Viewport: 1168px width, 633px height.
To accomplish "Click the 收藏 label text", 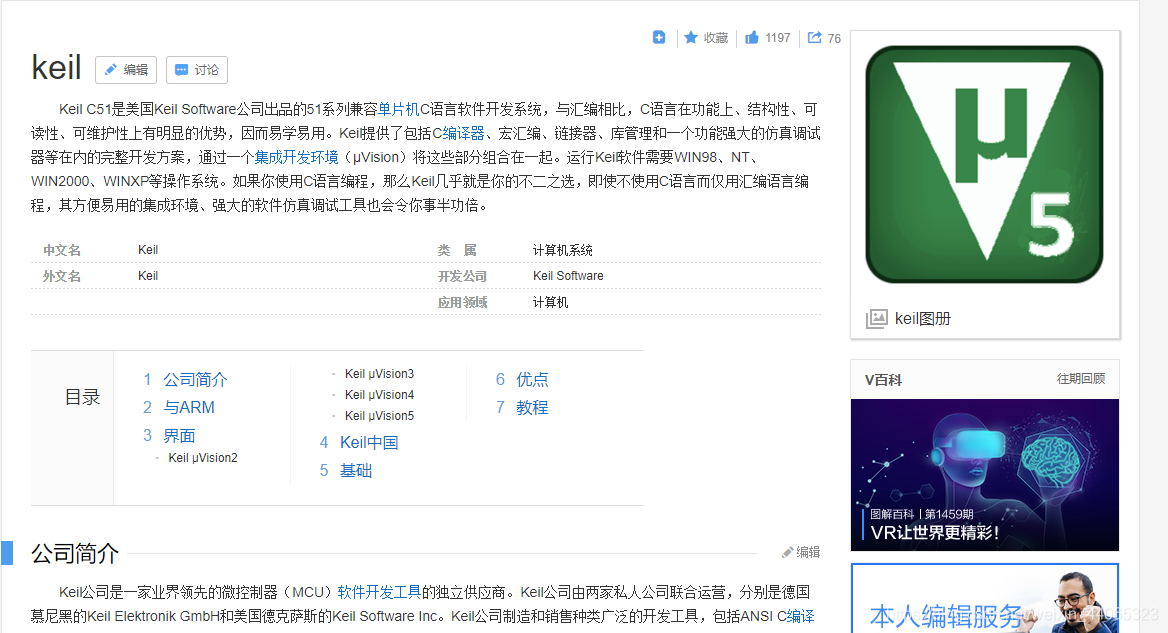I will 716,38.
